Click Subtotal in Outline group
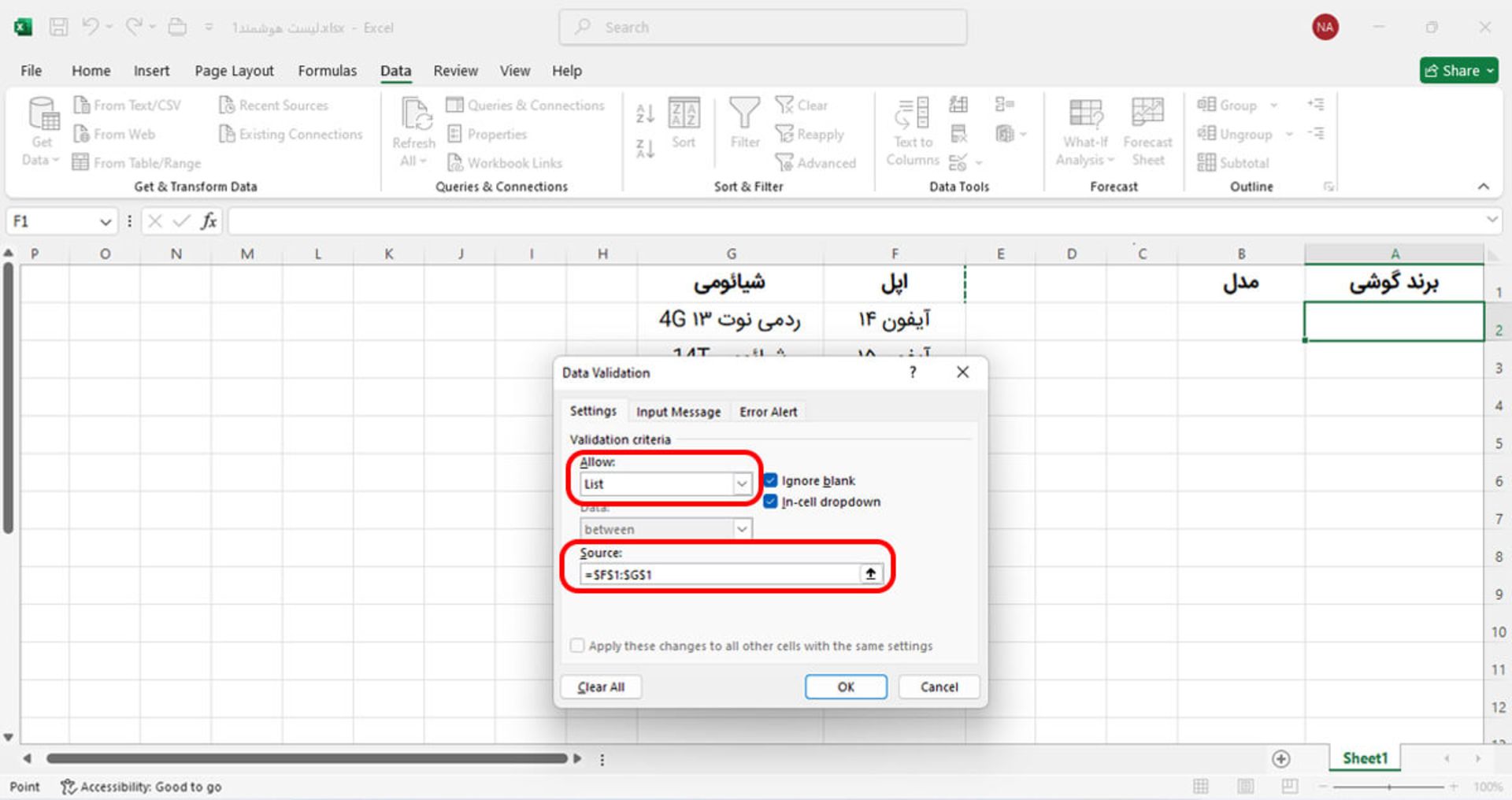The height and width of the screenshot is (800, 1512). pyautogui.click(x=1233, y=162)
